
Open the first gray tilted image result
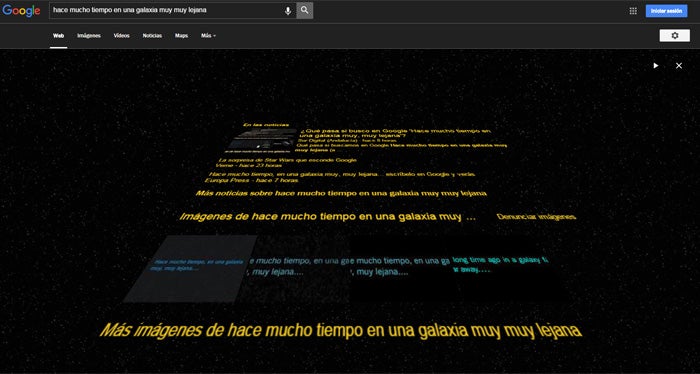point(190,269)
